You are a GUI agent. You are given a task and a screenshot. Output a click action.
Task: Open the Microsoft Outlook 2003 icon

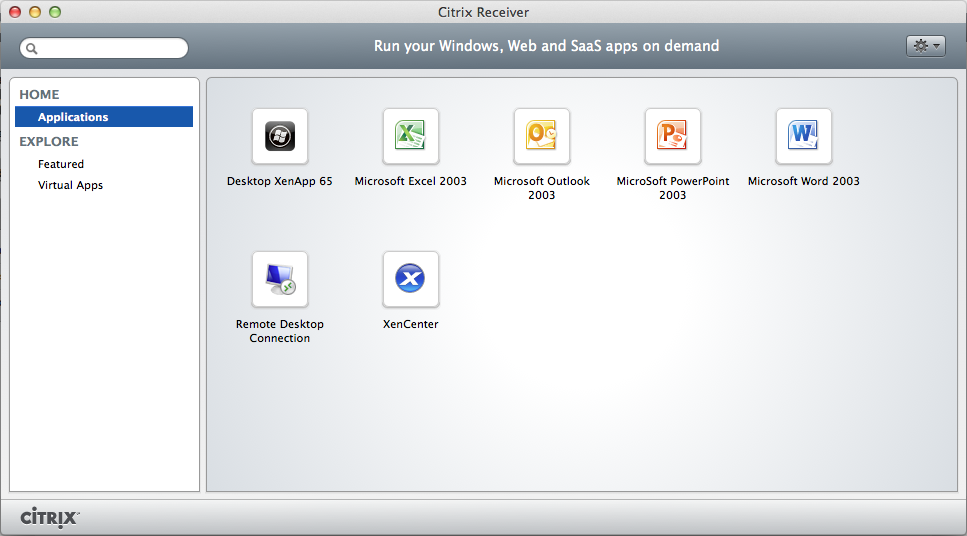click(541, 136)
